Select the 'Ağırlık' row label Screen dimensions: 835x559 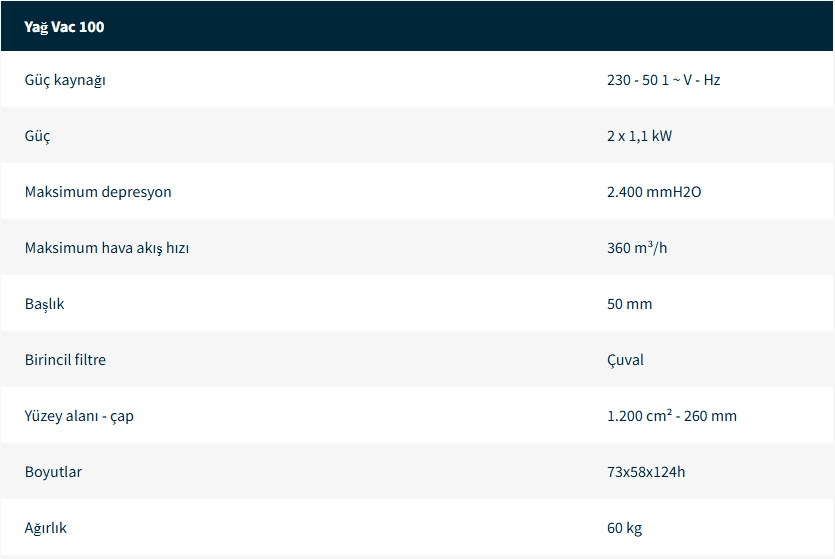coord(46,528)
